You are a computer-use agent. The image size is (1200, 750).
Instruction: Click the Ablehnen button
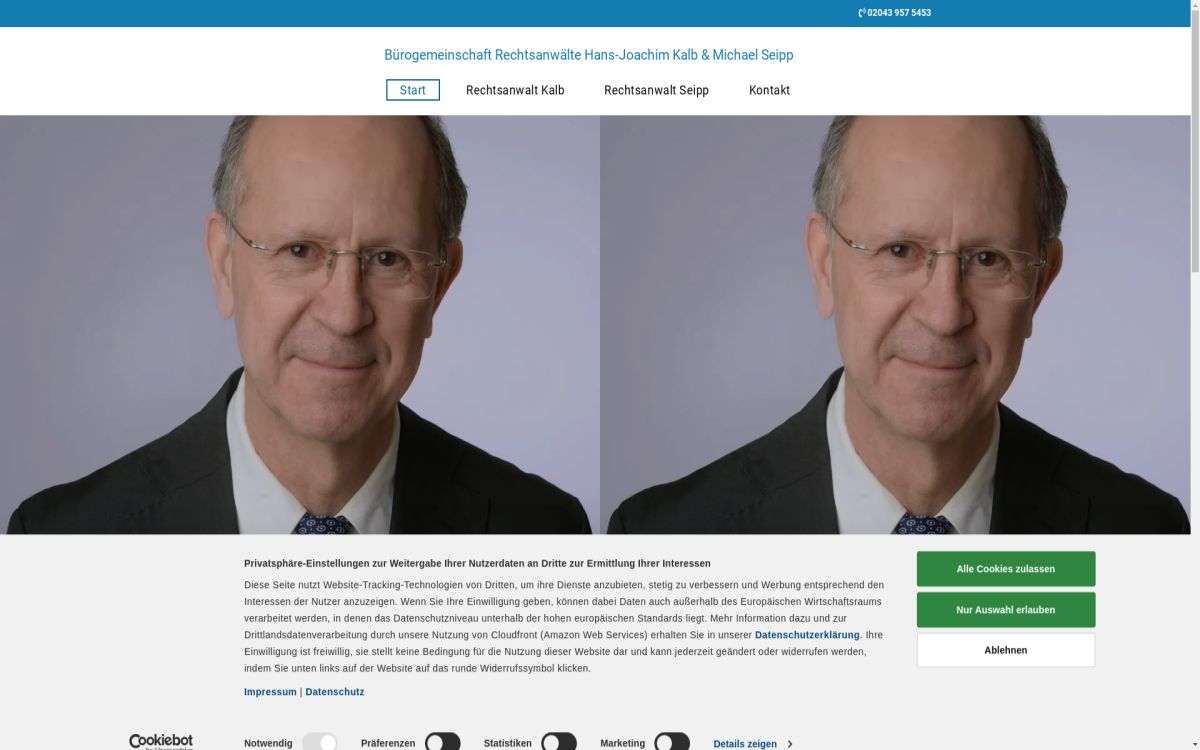(1006, 650)
